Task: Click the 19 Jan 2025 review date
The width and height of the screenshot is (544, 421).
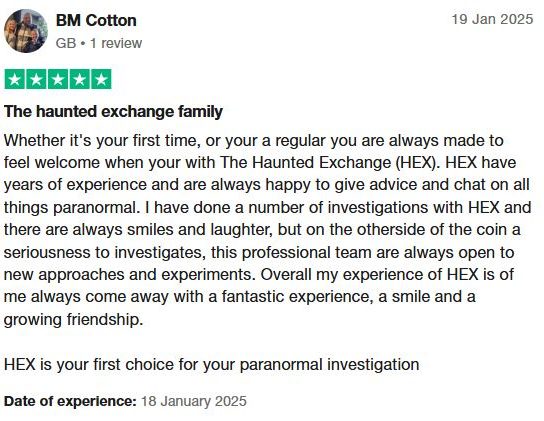Action: (492, 19)
